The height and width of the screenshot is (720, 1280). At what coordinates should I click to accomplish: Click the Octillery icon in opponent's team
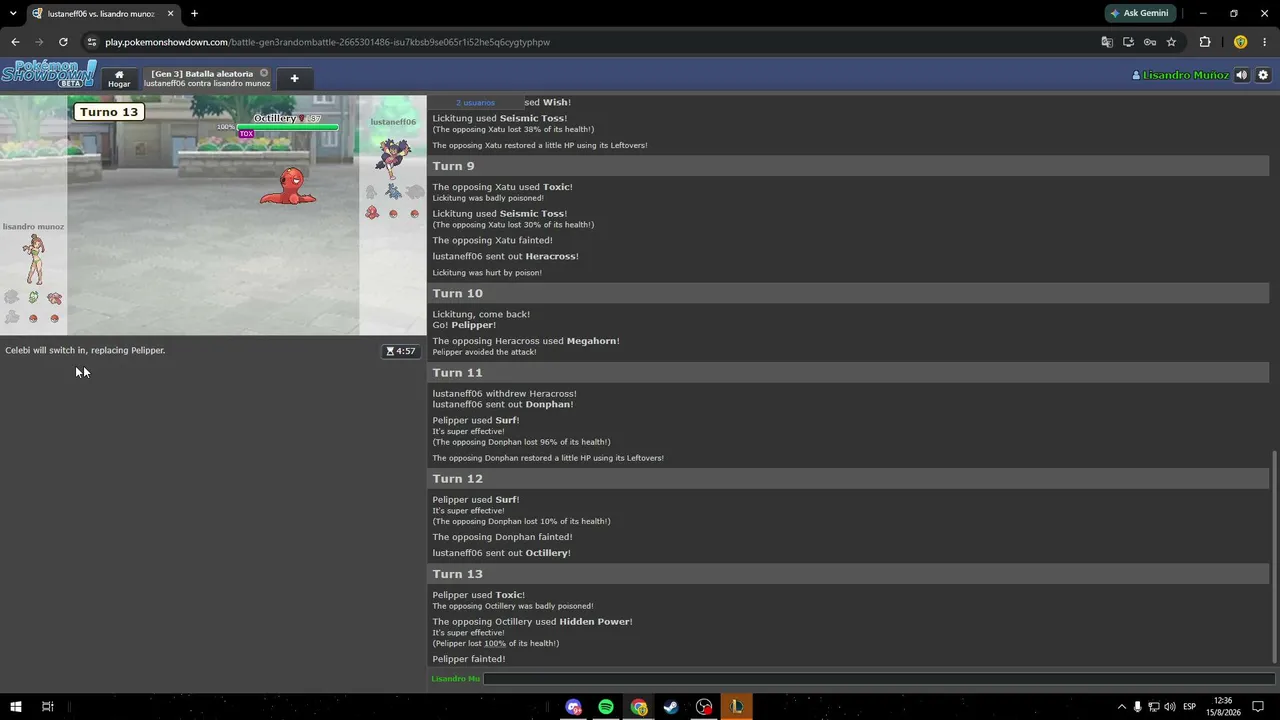point(372,212)
